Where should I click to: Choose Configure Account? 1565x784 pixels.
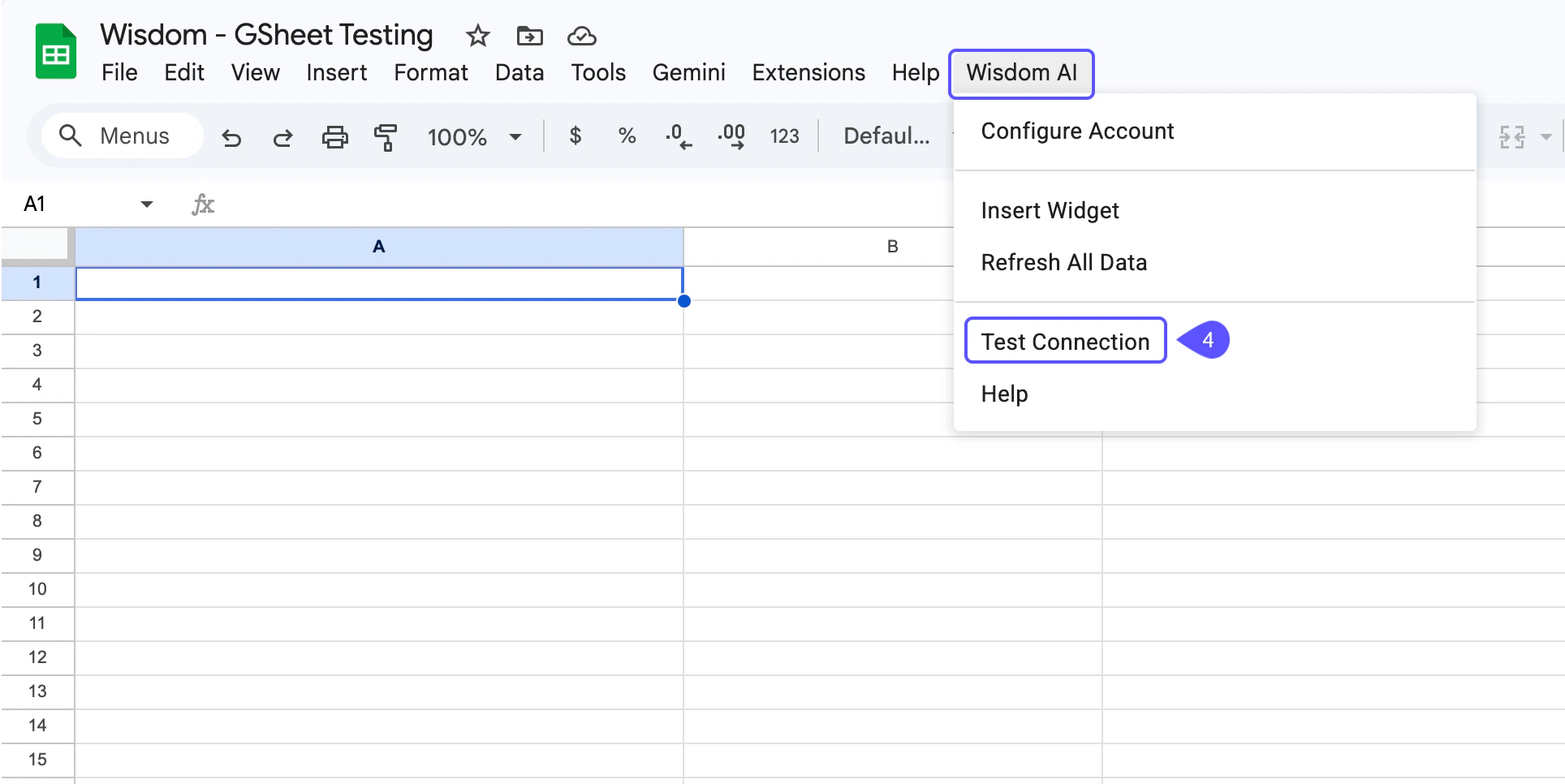pos(1214,131)
